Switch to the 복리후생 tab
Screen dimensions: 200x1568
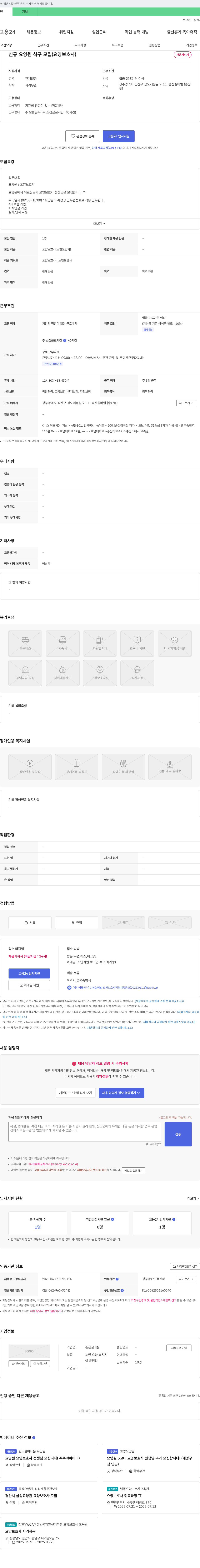(118, 45)
